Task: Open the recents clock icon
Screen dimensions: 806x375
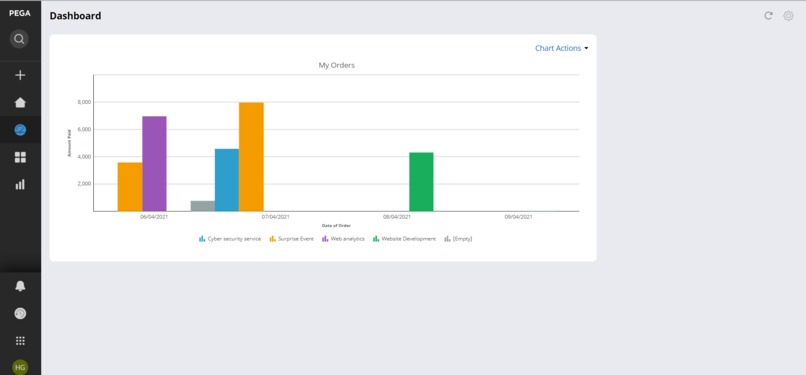Action: coord(20,313)
